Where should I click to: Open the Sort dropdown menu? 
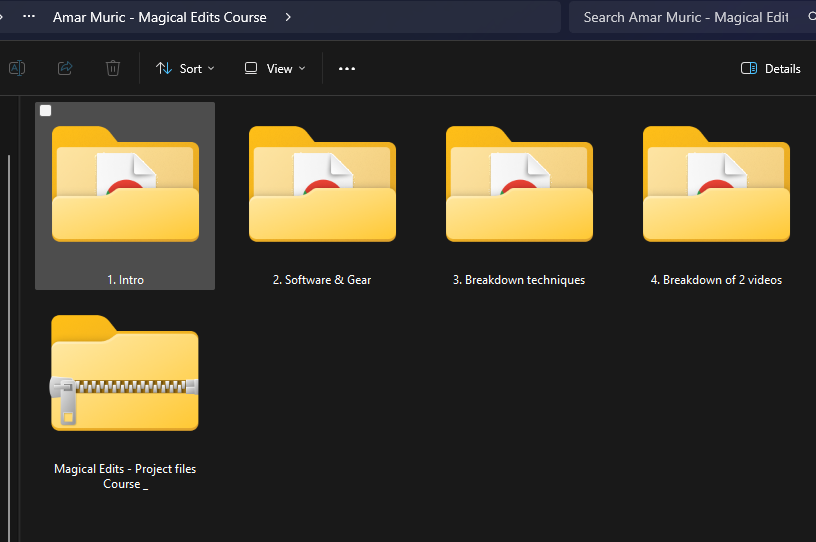[x=185, y=69]
